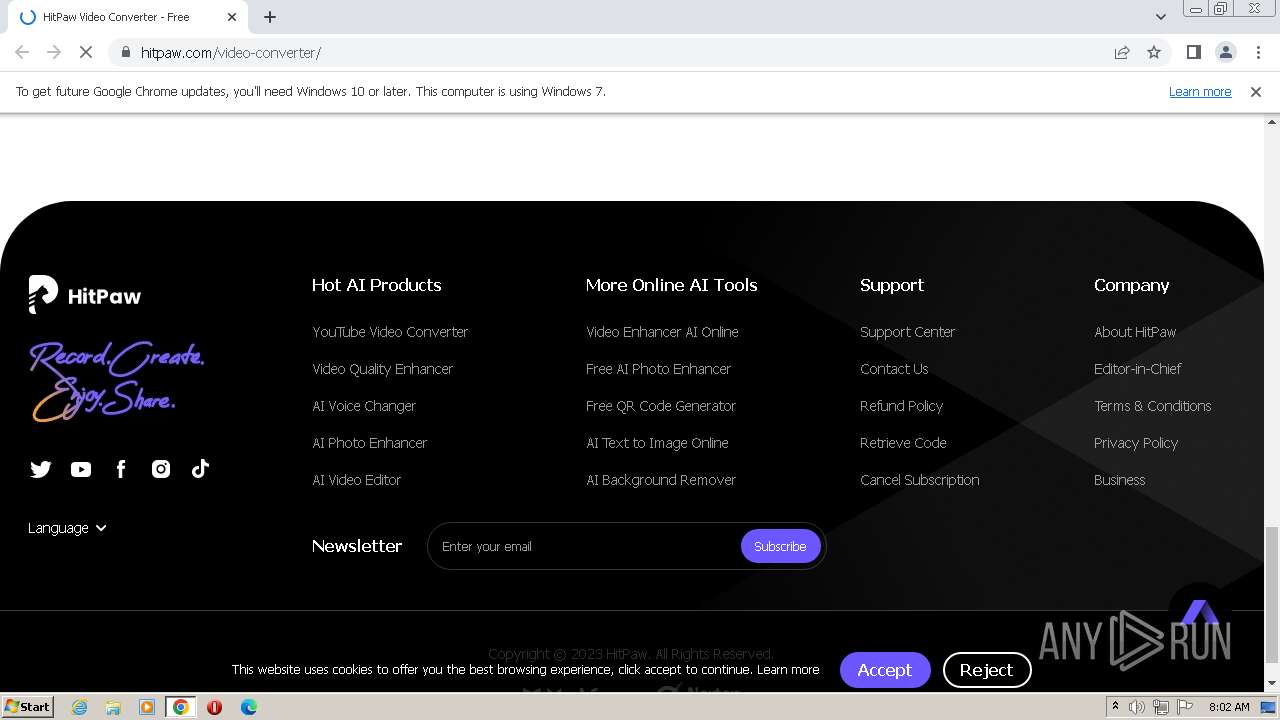
Task: Dismiss the Chrome update notice
Action: pyautogui.click(x=1256, y=91)
